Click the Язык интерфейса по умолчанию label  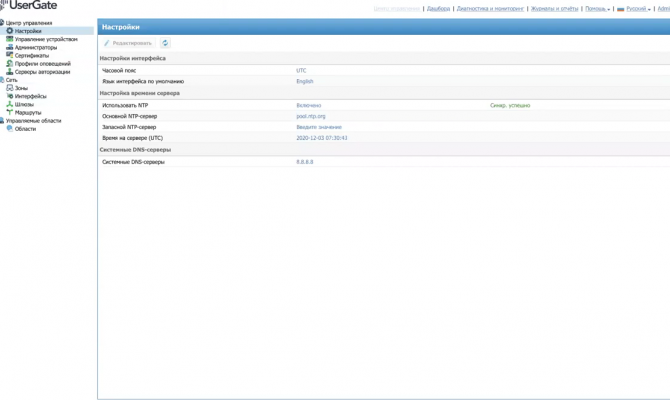(143, 81)
